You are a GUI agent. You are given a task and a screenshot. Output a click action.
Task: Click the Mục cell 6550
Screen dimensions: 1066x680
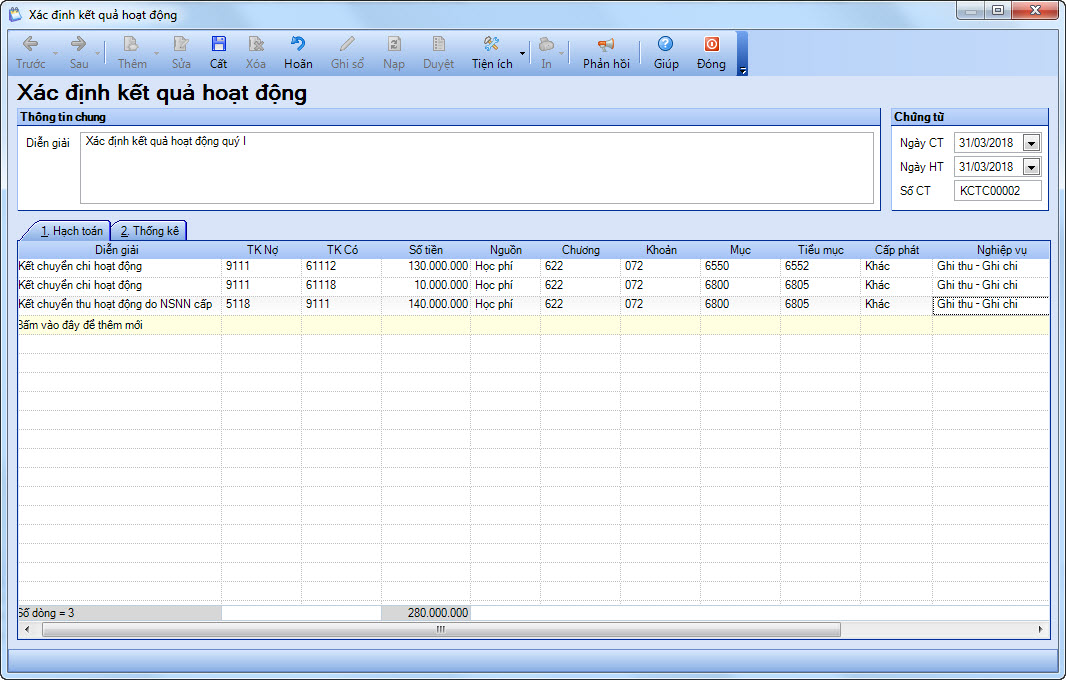click(x=740, y=267)
